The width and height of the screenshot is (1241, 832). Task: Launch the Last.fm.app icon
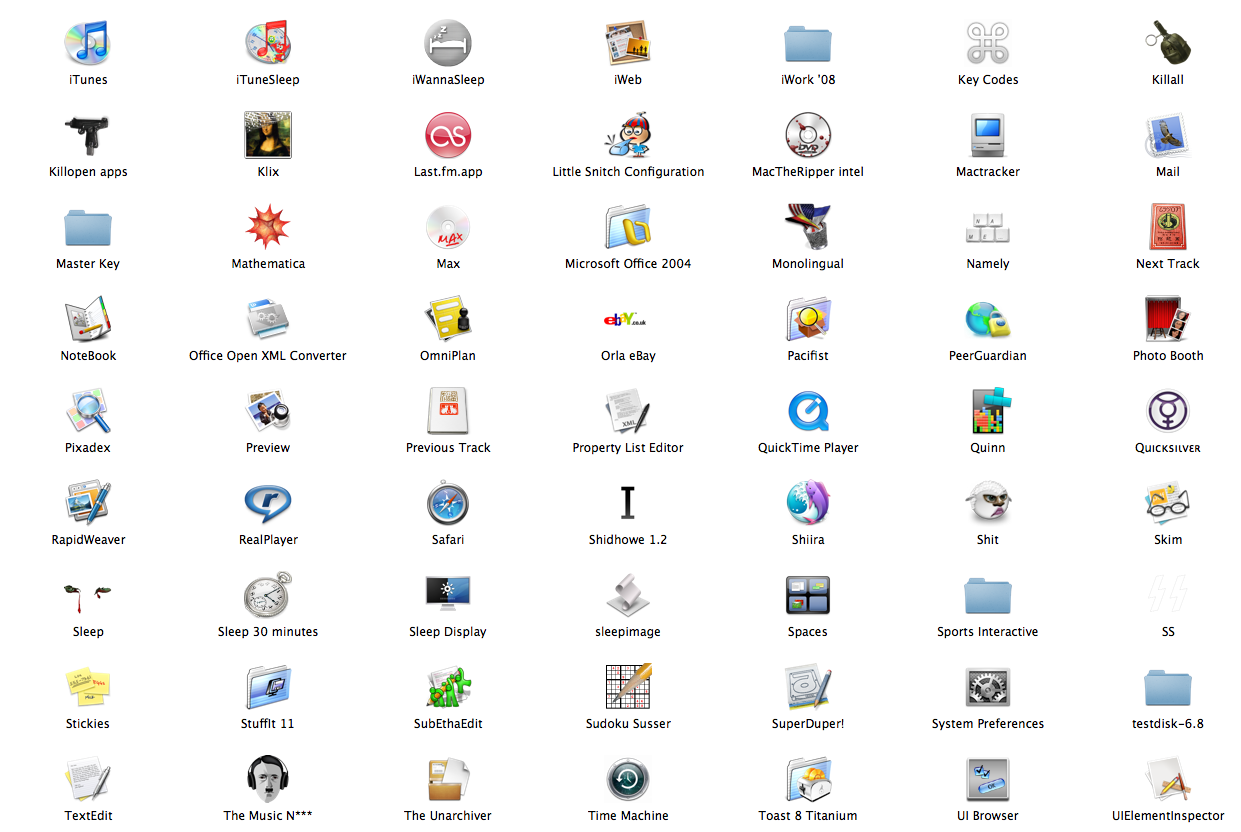[x=448, y=134]
